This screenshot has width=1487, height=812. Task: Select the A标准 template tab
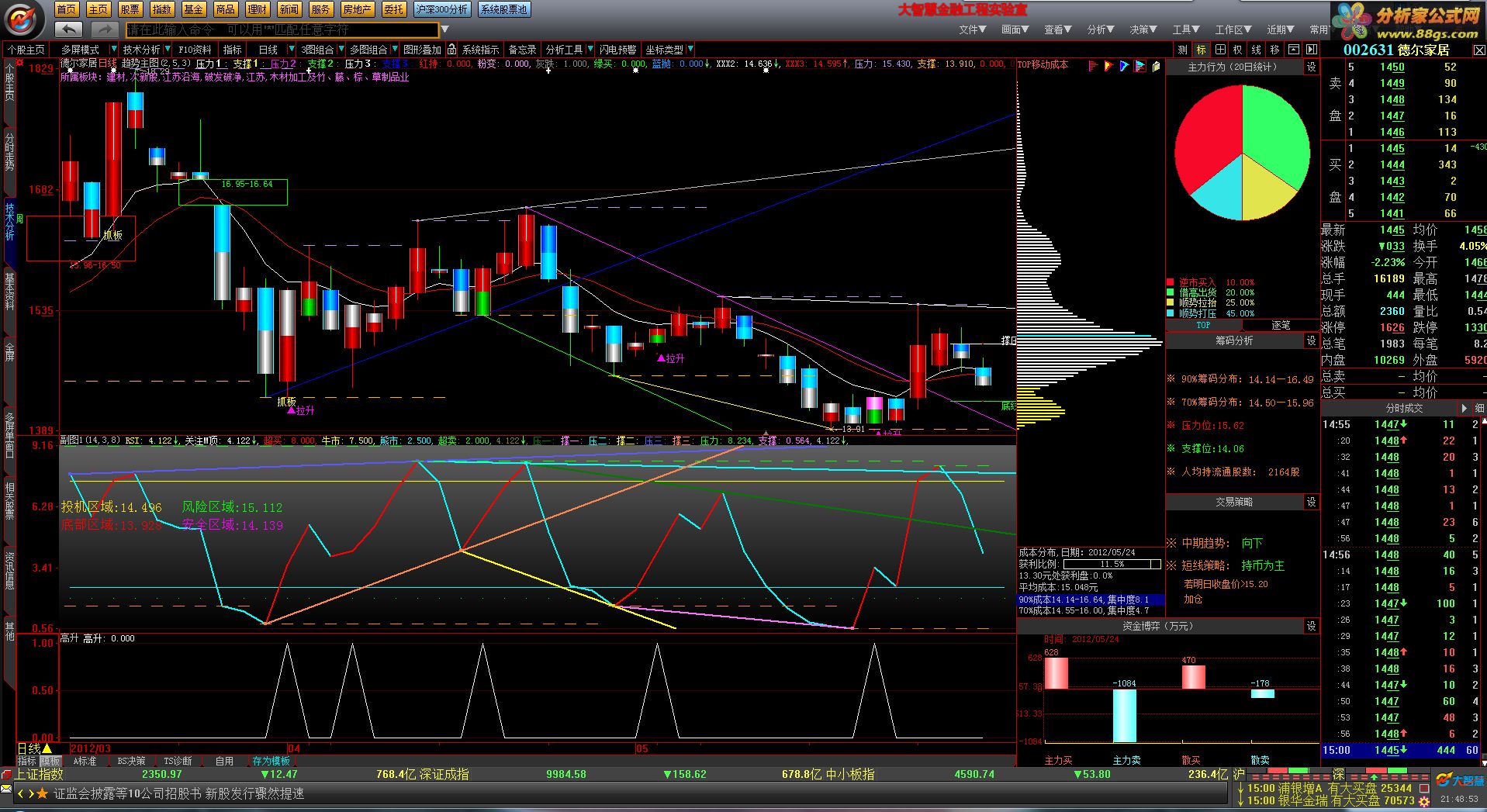85,762
